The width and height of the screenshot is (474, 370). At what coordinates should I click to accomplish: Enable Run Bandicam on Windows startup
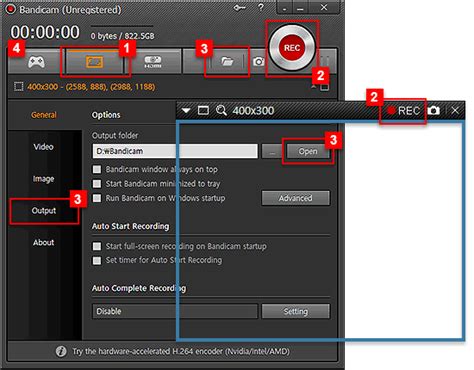pyautogui.click(x=97, y=198)
